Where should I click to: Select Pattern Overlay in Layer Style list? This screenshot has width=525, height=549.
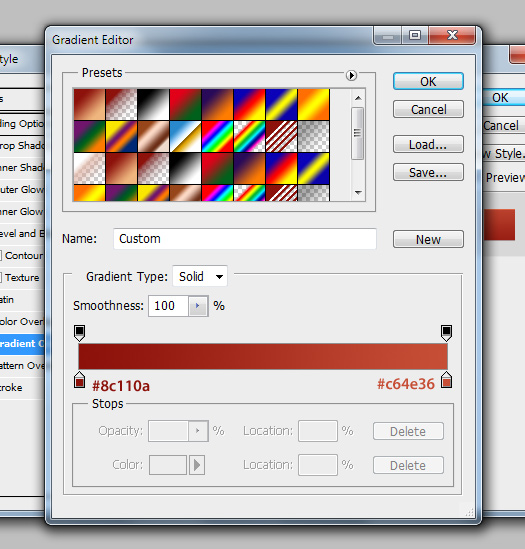pos(22,366)
